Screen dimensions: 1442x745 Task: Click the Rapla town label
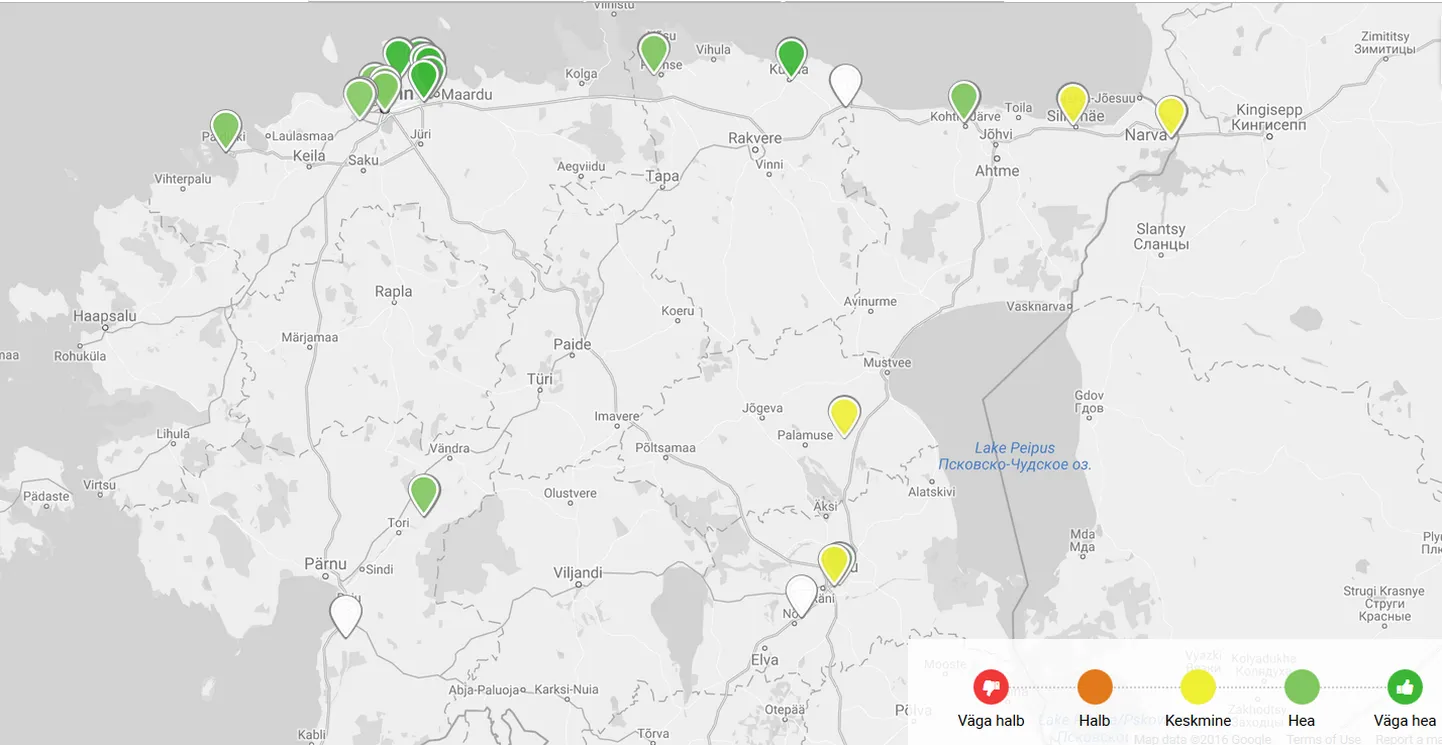point(393,292)
